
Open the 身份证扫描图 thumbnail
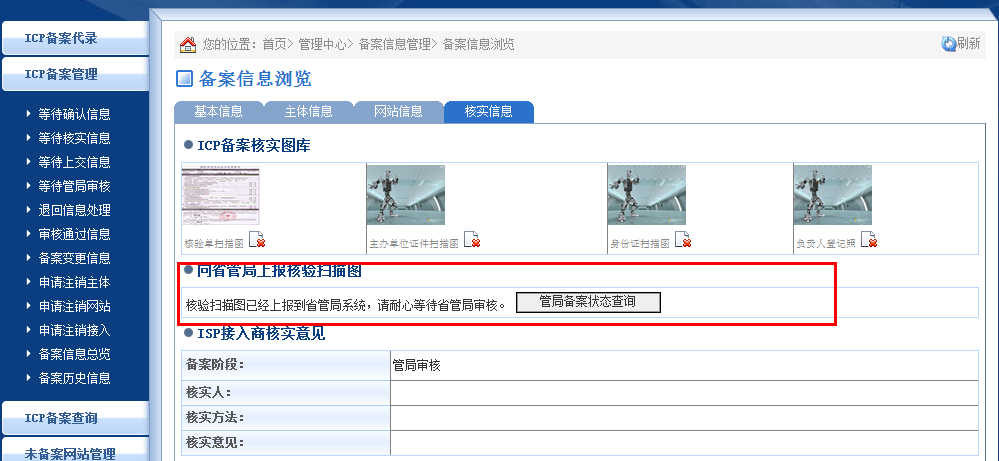(x=647, y=195)
